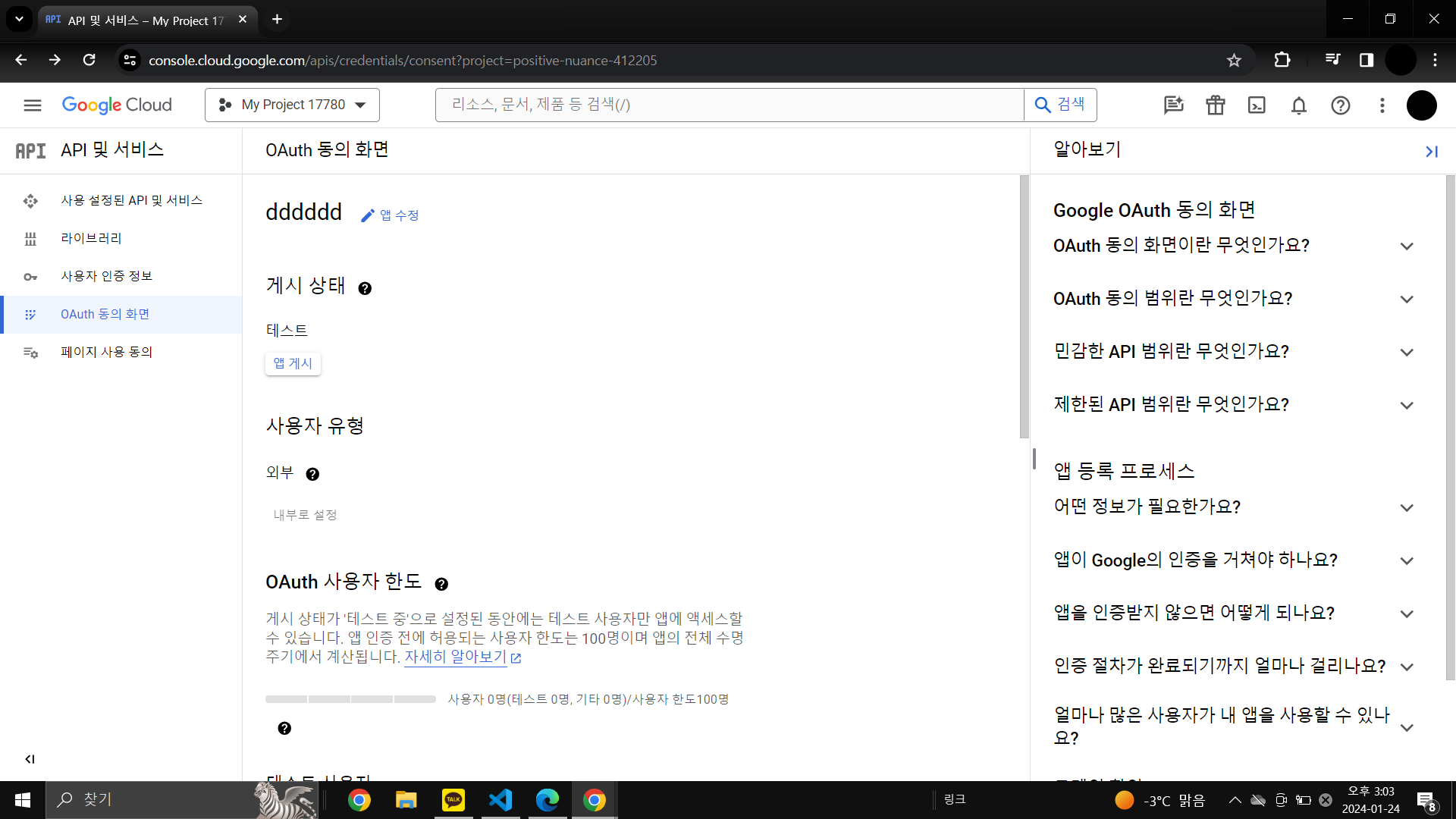Open 라이브러리 in the sidebar
The height and width of the screenshot is (819, 1456).
(x=91, y=238)
